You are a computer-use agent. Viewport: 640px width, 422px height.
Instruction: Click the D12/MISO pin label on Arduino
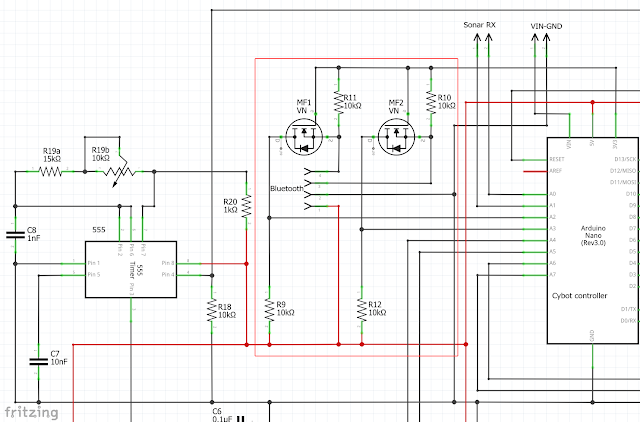(623, 171)
